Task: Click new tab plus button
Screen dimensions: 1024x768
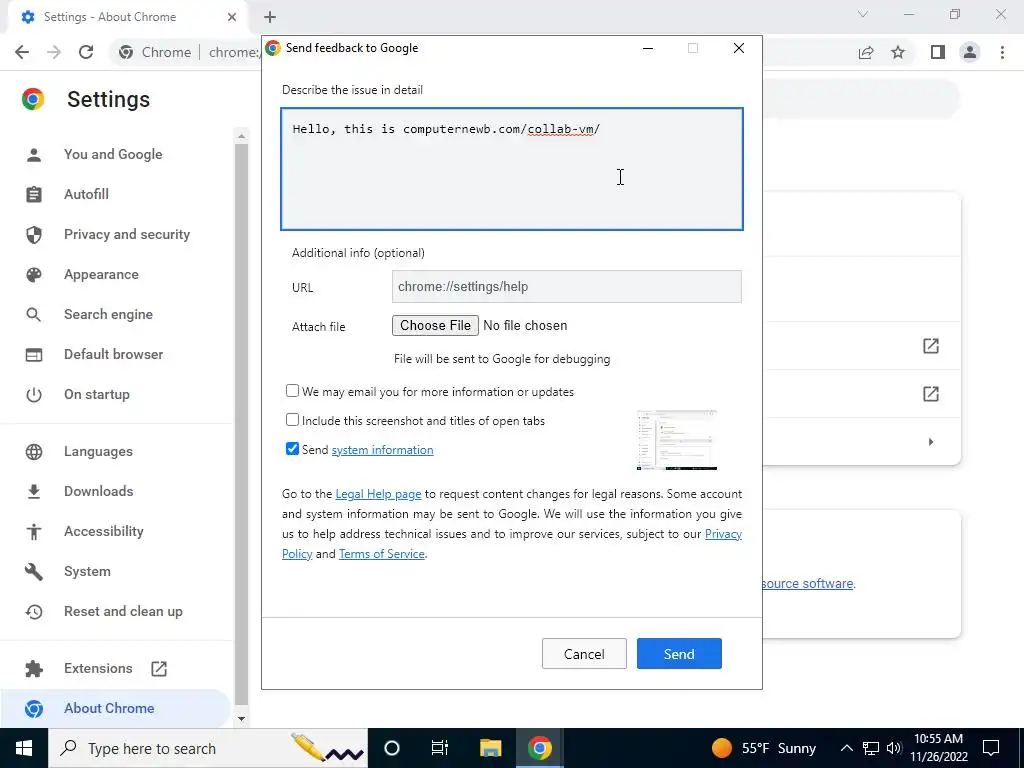Action: pos(270,17)
